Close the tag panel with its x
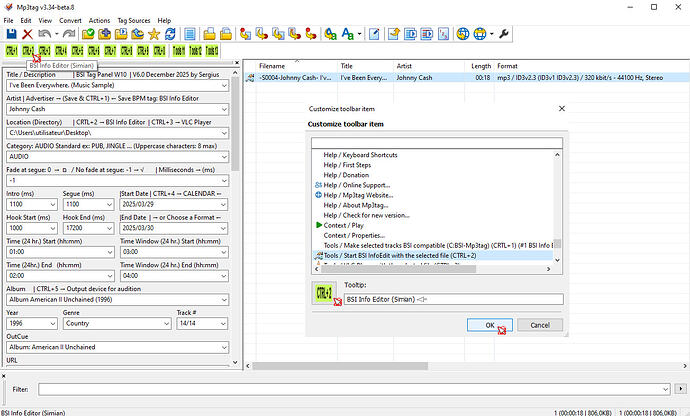Screen dimensions: 690x416 pyautogui.click(x=237, y=63)
